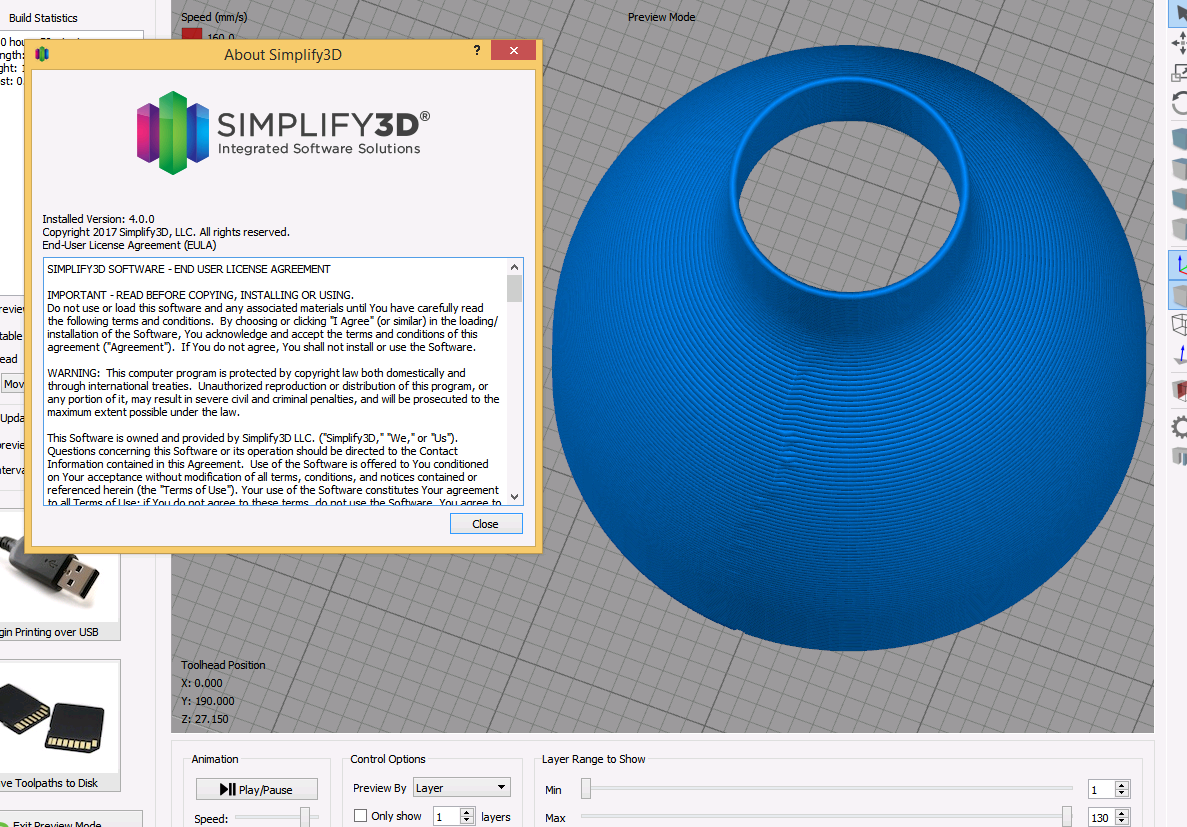The image size is (1187, 827).
Task: Click the Max layer range slider handle
Action: [1067, 816]
